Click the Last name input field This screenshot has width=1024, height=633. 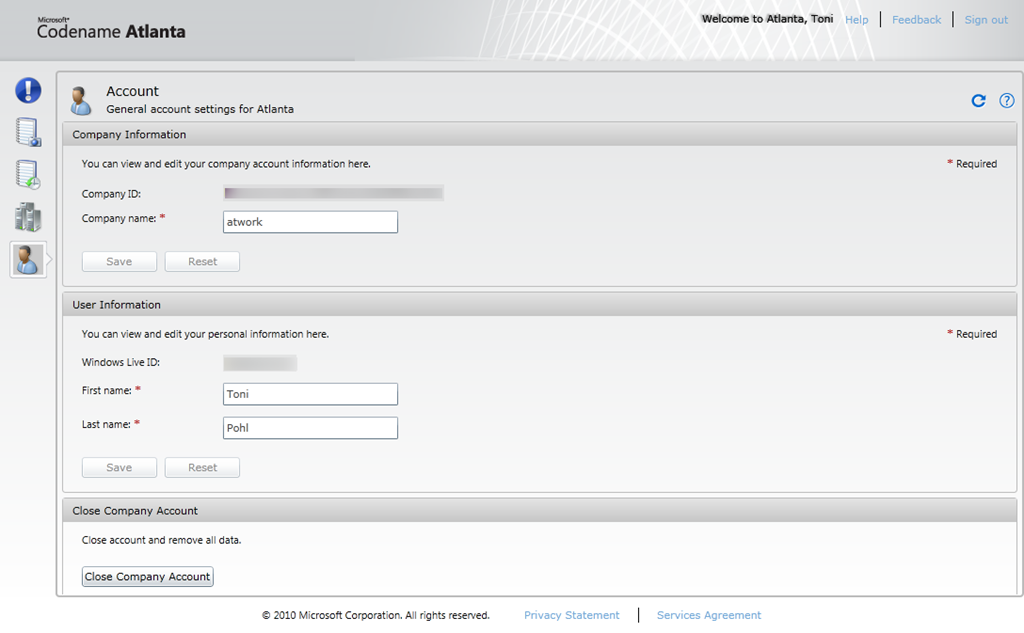[310, 428]
